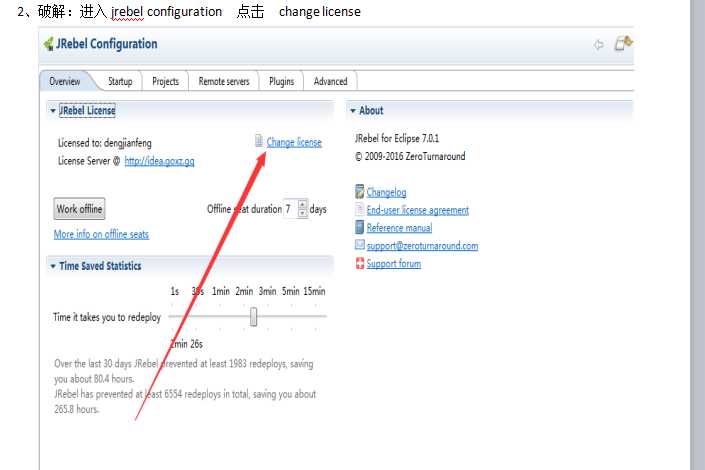Viewport: 705px width, 470px height.
Task: Click the 15min slider label
Action: click(314, 291)
